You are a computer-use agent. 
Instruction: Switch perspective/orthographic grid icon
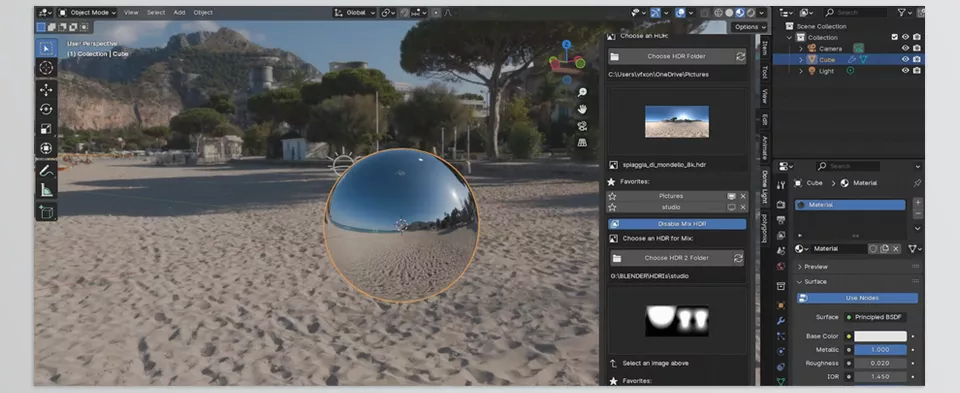pyautogui.click(x=582, y=142)
